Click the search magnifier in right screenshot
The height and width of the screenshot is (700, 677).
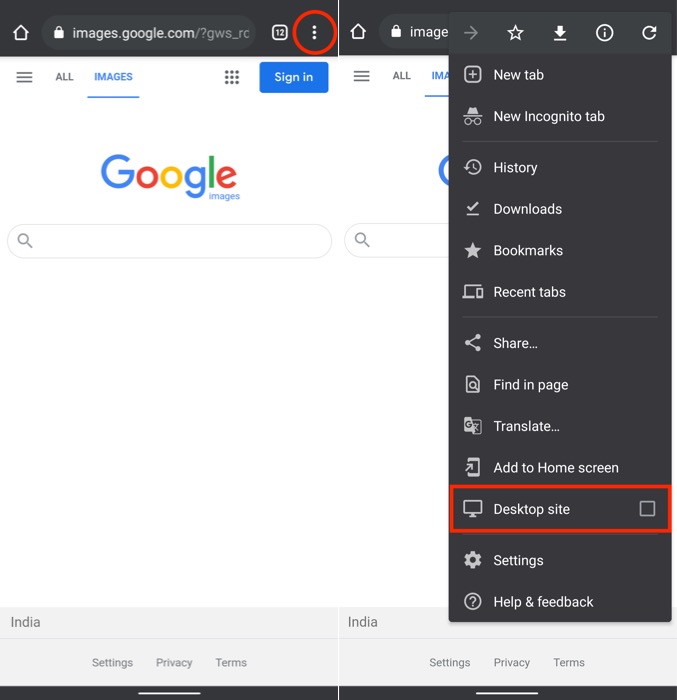(362, 240)
